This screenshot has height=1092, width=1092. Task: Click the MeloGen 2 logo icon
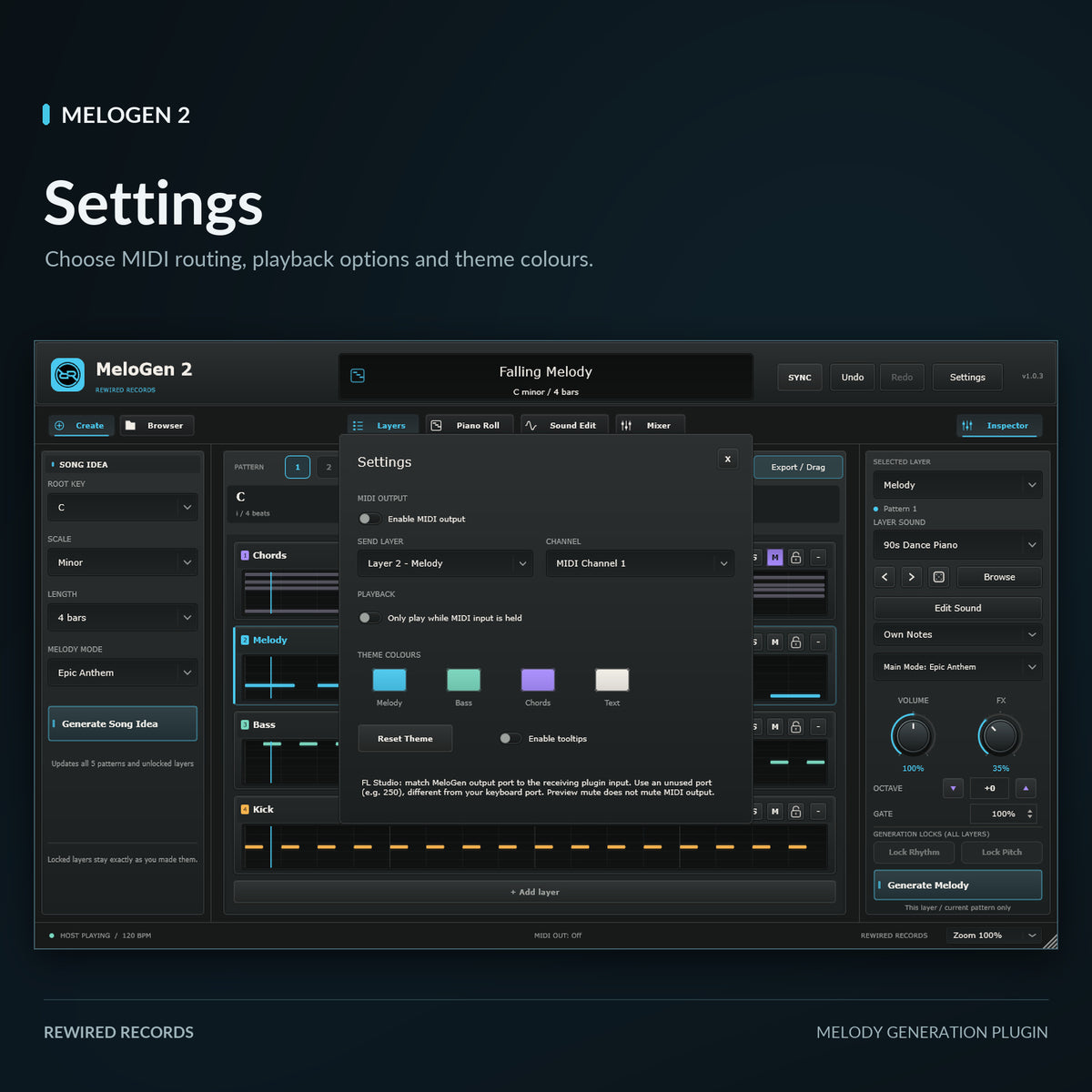[x=67, y=375]
